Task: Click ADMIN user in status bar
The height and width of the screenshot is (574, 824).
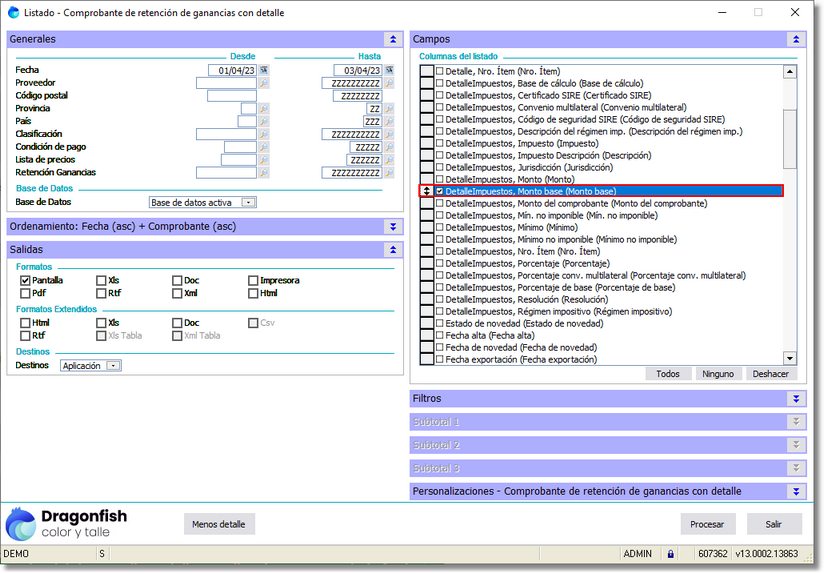Action: coord(637,554)
